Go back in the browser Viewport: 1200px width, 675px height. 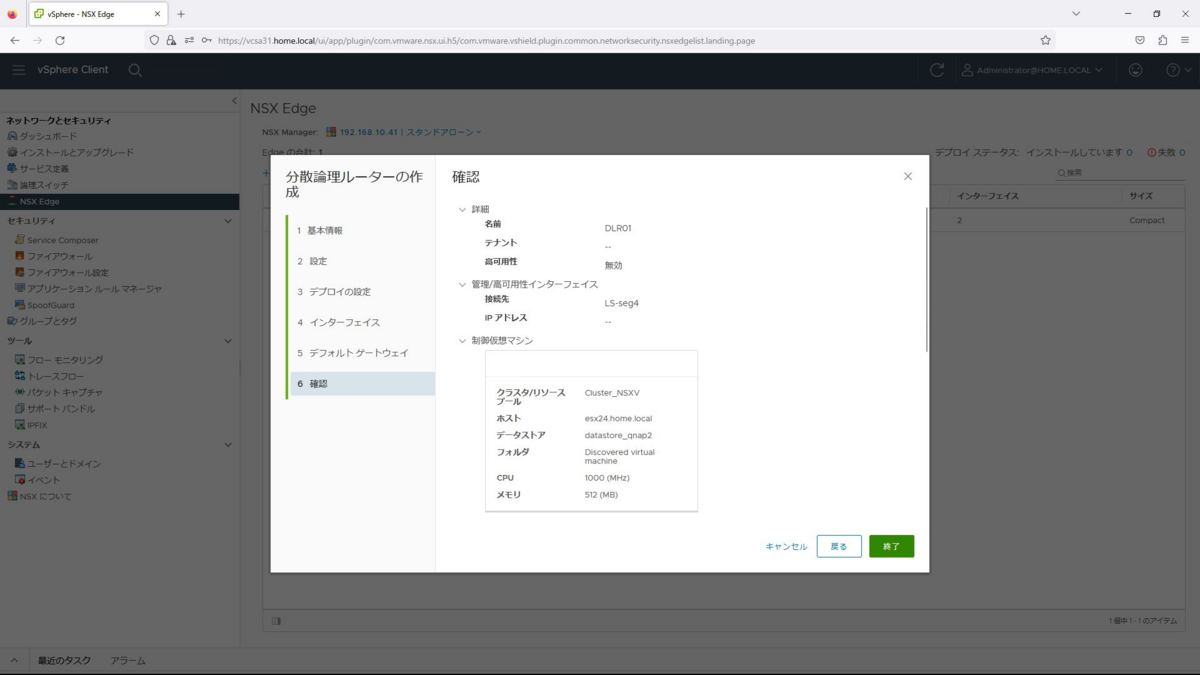pyautogui.click(x=15, y=40)
